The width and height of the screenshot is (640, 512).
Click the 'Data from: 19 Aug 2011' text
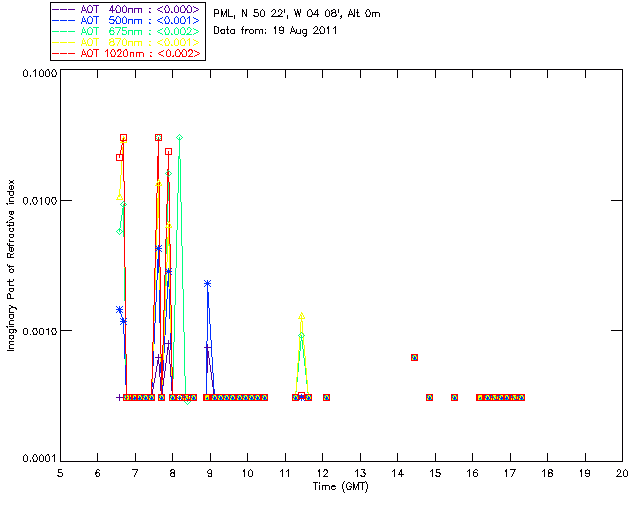click(275, 31)
